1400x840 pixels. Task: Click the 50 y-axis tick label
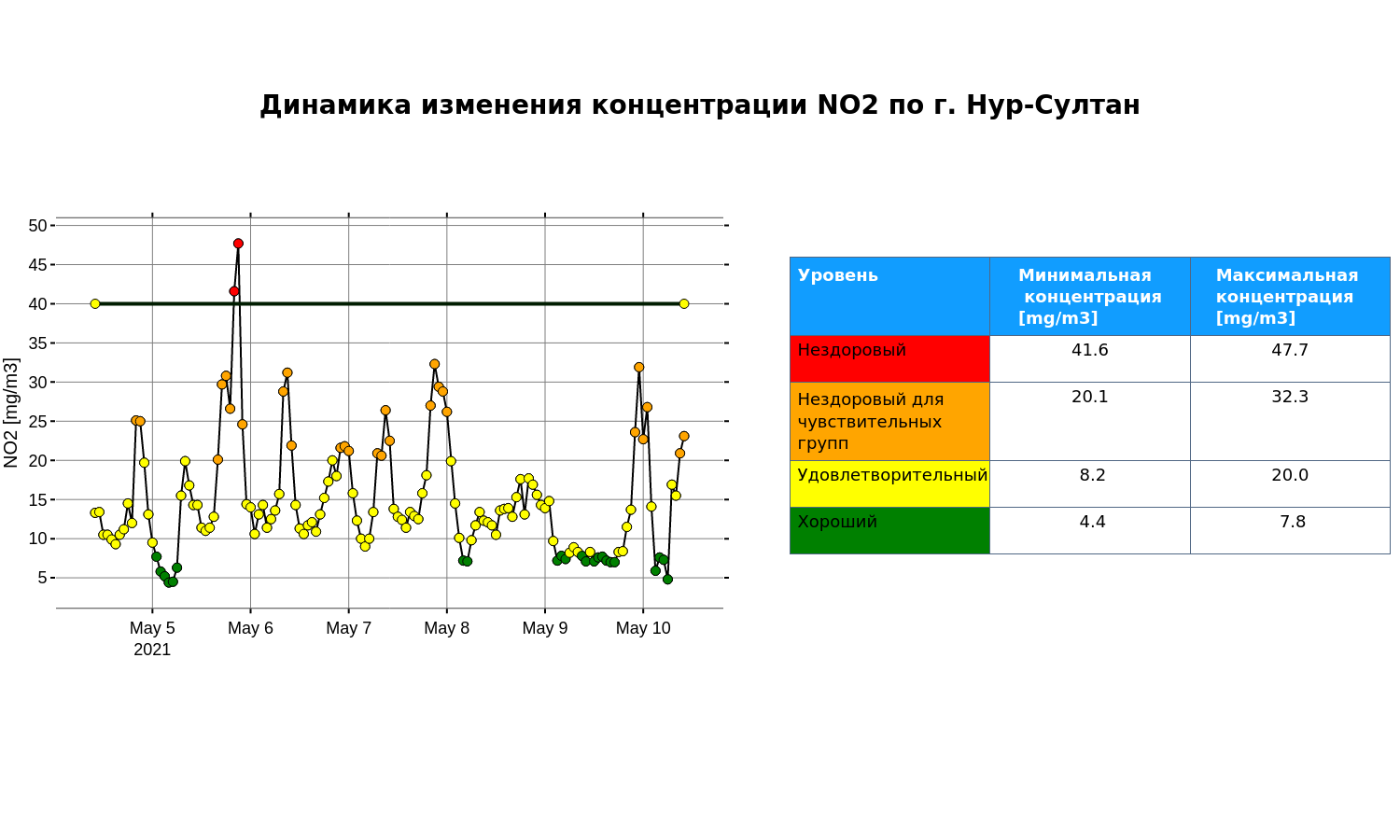pyautogui.click(x=37, y=226)
